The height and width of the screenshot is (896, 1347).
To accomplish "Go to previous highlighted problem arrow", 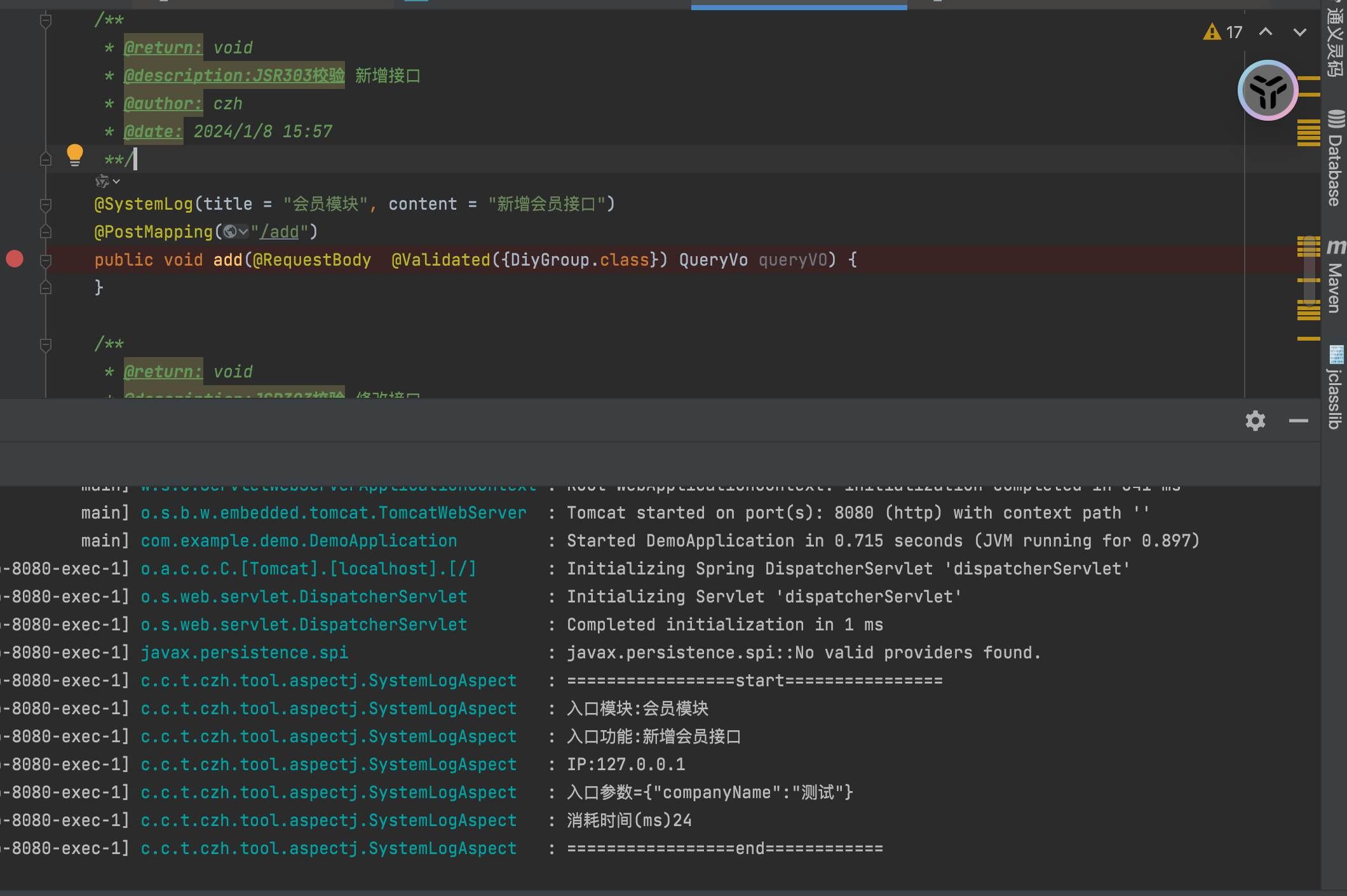I will 1266,32.
